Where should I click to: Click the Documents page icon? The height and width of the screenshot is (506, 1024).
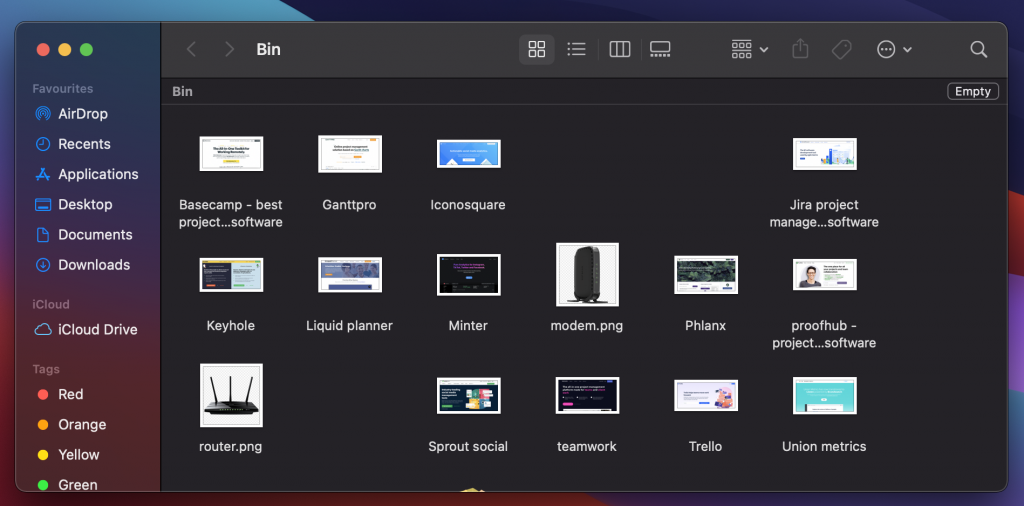pos(42,234)
